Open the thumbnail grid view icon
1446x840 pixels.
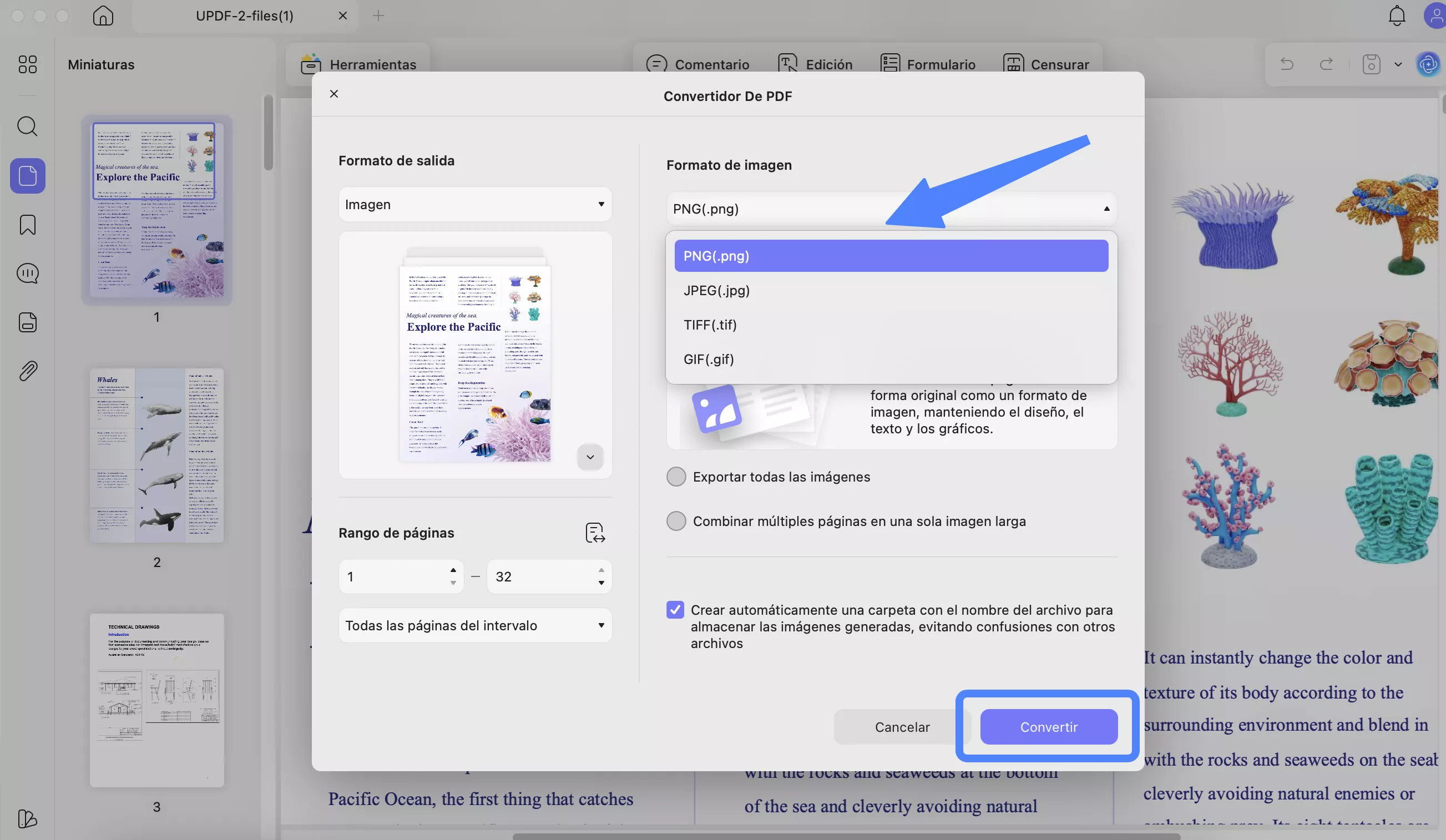tap(27, 64)
